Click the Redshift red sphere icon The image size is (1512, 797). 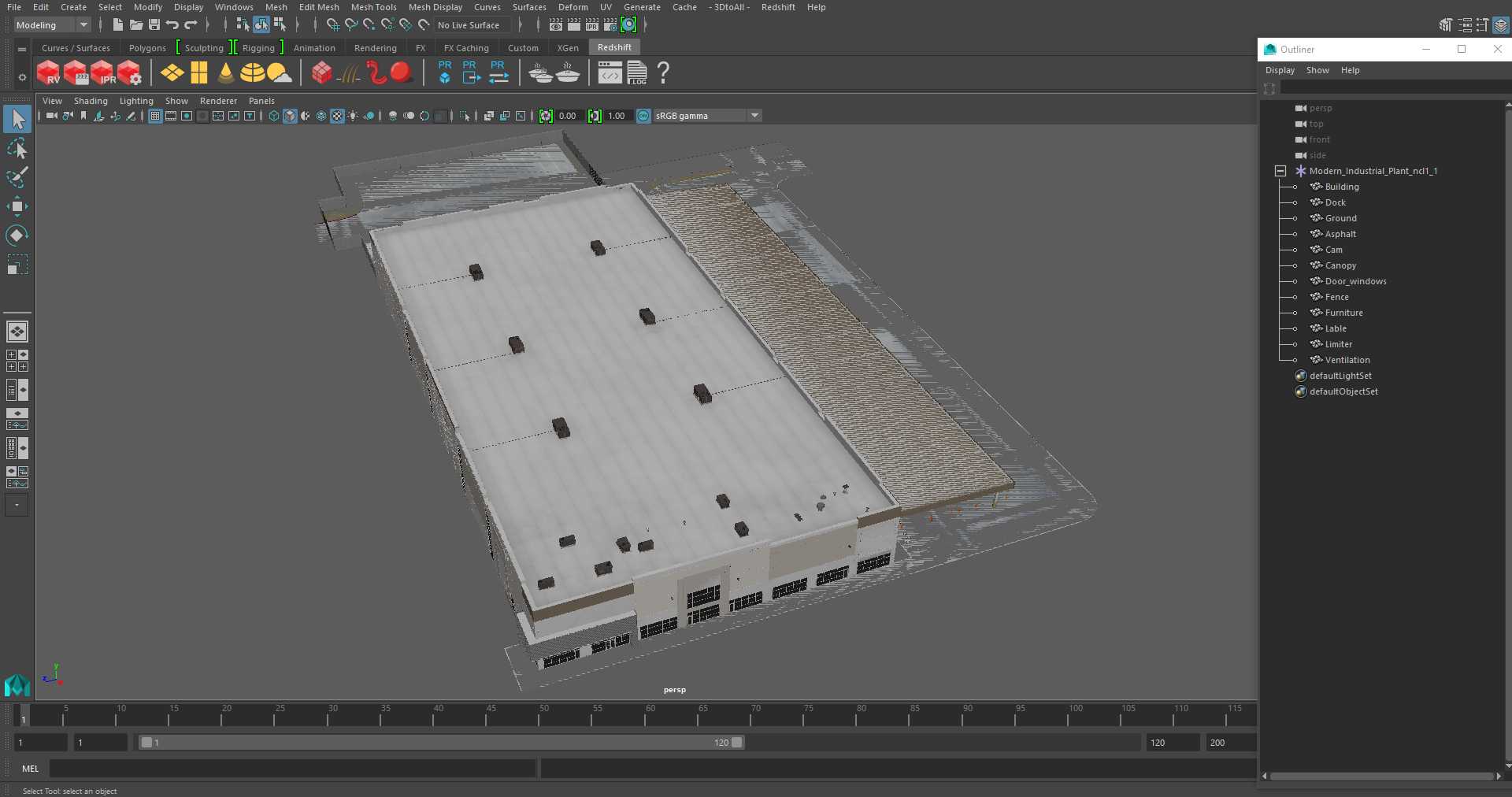coord(402,72)
